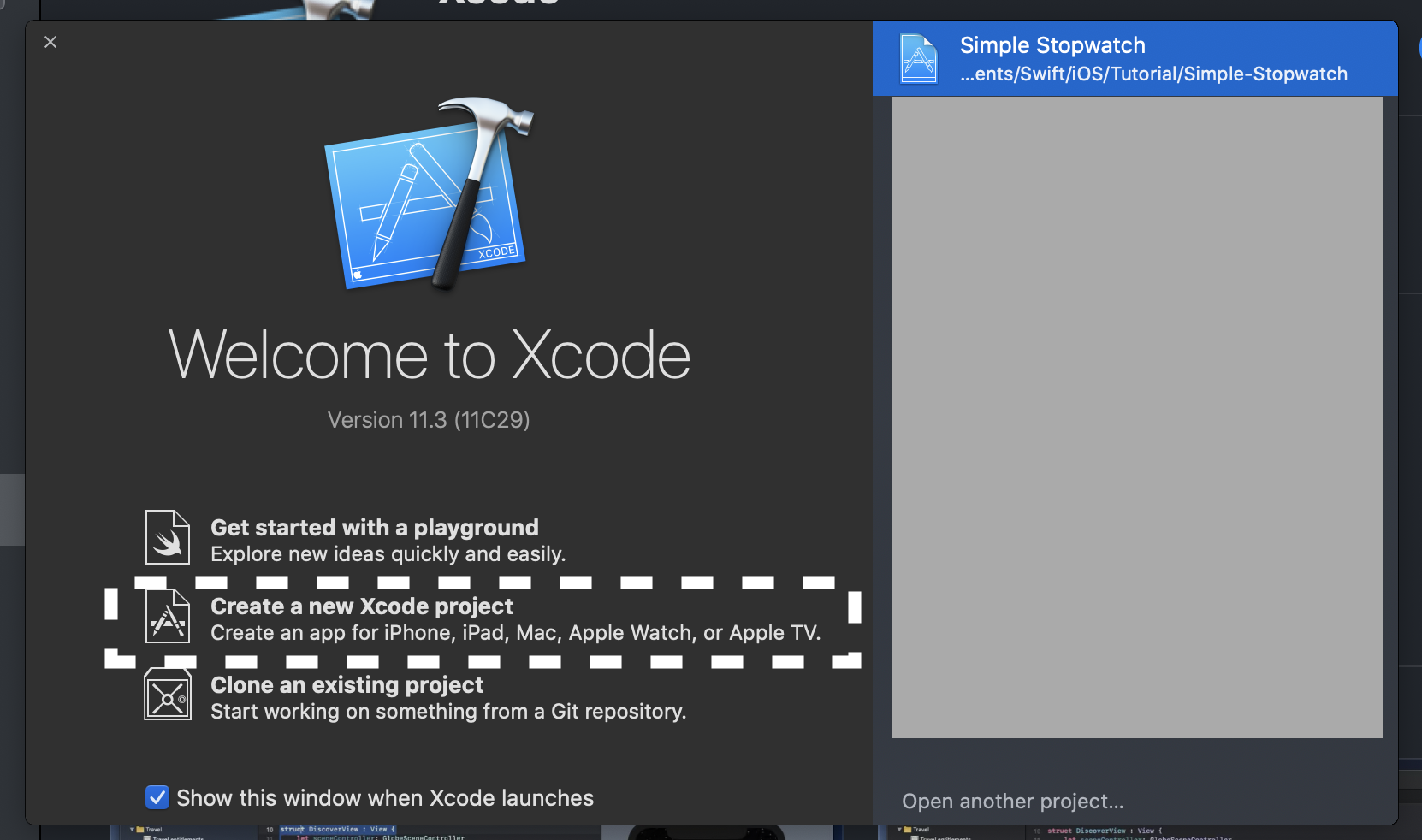Select Simple Stopwatch recent project row
This screenshot has height=840, width=1422.
tap(1135, 58)
